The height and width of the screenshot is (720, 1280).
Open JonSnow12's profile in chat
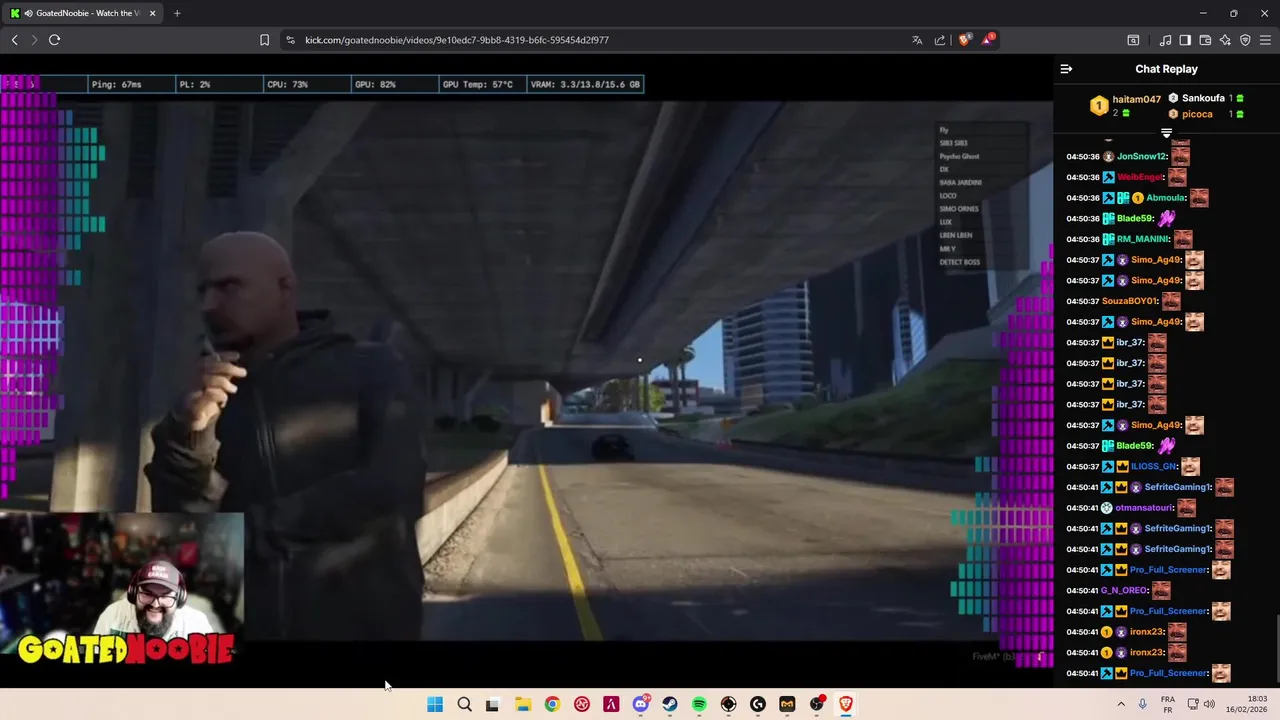tap(1142, 157)
